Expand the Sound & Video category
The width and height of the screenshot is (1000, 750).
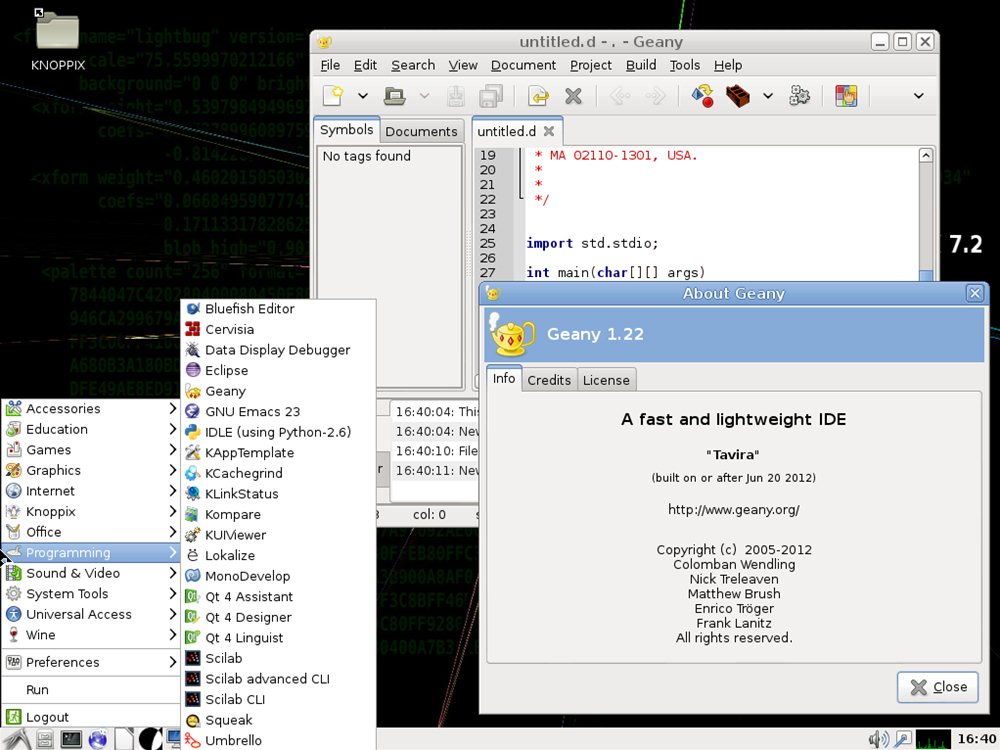pos(91,573)
